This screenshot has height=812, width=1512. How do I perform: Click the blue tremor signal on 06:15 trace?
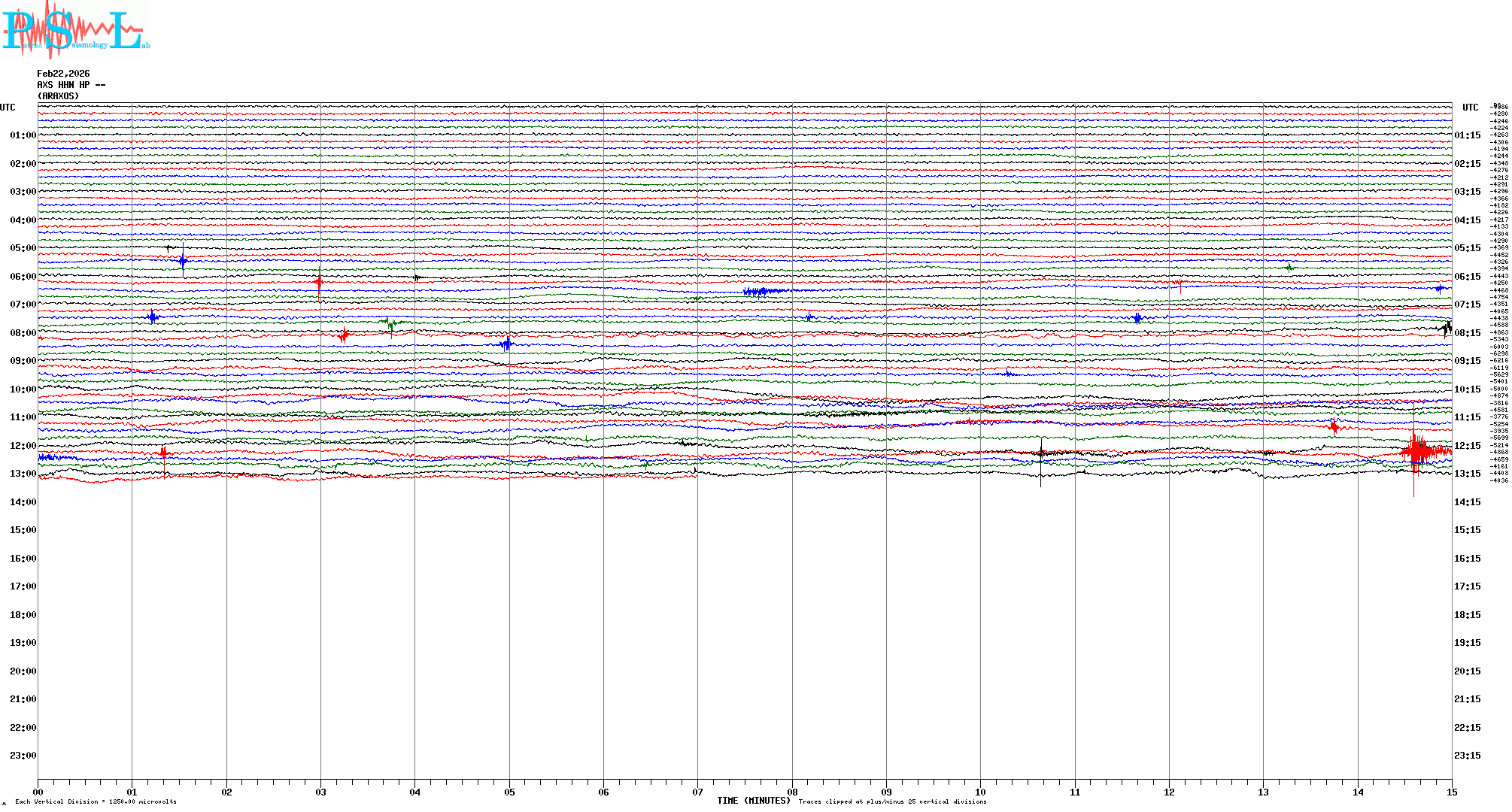pyautogui.click(x=761, y=291)
